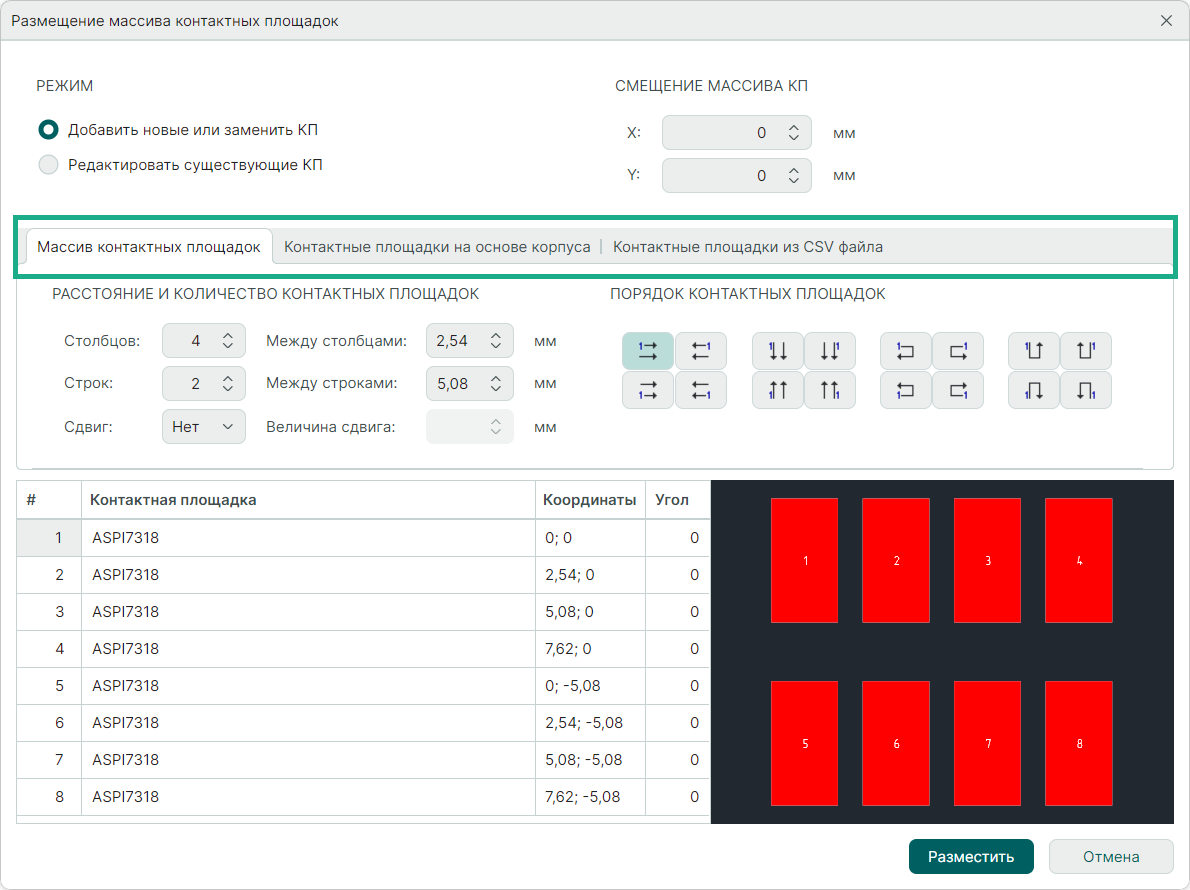Select "Добавить новые или заменить КП" radio option
This screenshot has width=1190, height=890.
point(48,130)
